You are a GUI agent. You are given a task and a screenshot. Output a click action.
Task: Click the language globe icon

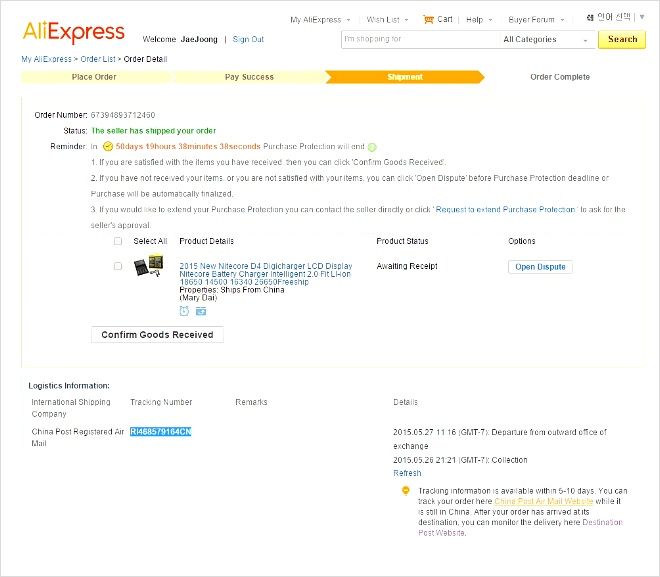click(x=590, y=18)
